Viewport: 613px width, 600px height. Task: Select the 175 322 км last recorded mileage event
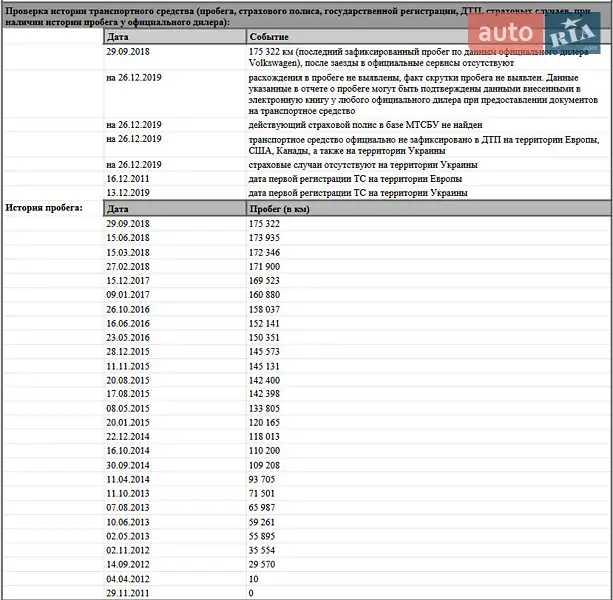click(x=420, y=56)
